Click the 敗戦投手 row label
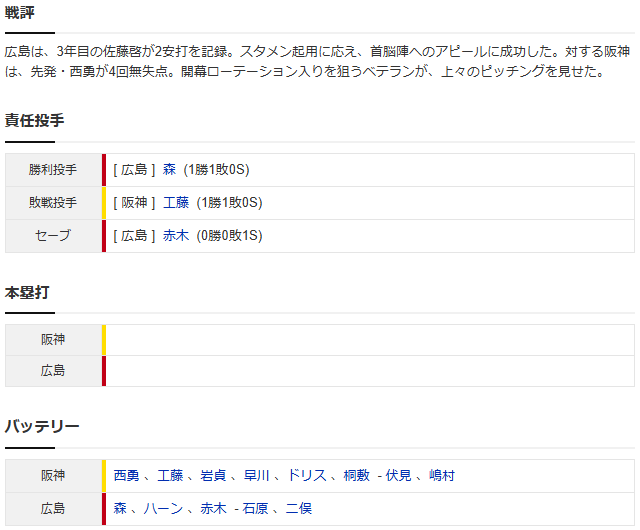This screenshot has height=530, width=640. coord(53,203)
